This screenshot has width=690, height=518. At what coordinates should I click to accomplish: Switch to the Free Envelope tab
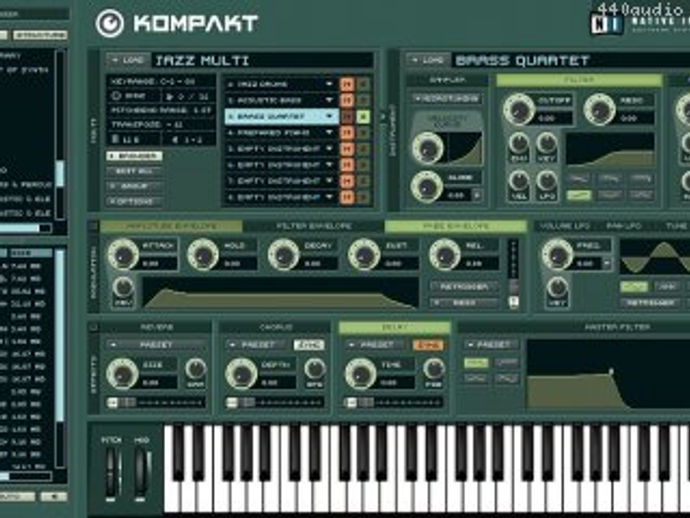[x=455, y=226]
